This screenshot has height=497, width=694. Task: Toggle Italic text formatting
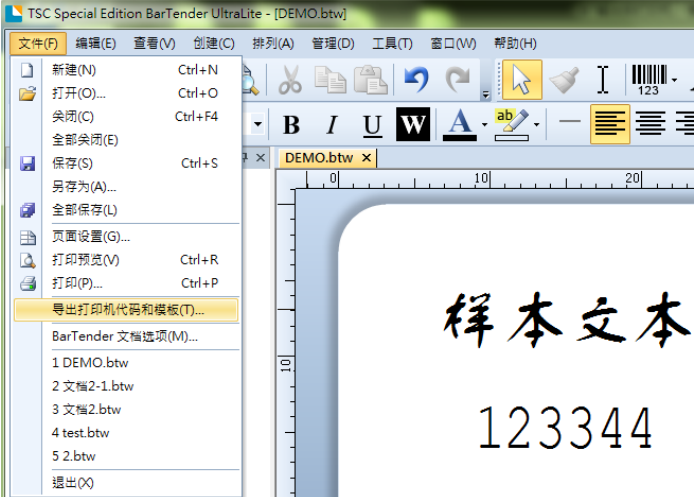click(x=332, y=125)
